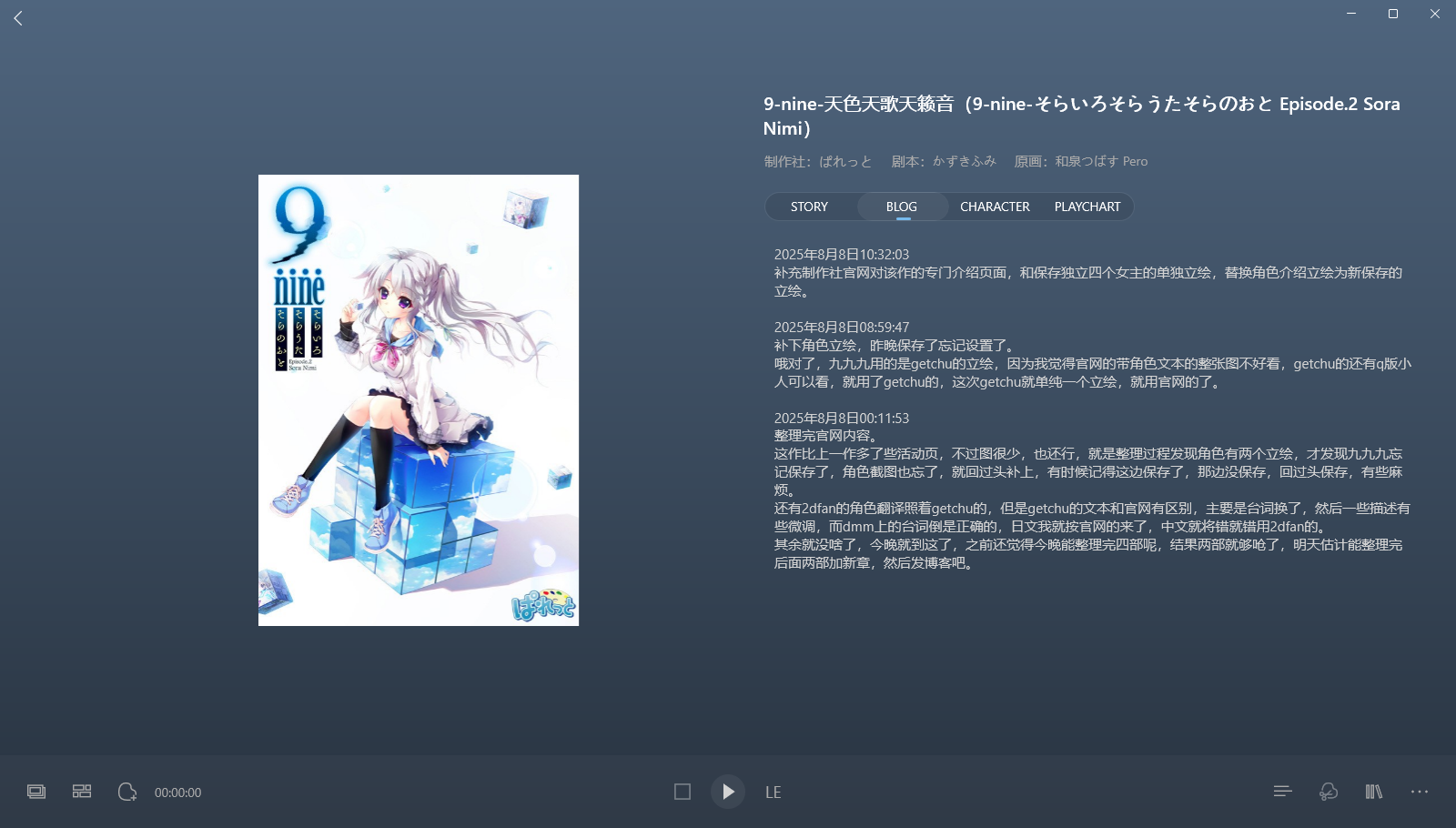
Task: Click the blog timestamp 2025年8月8日00:11:53
Action: tap(842, 419)
